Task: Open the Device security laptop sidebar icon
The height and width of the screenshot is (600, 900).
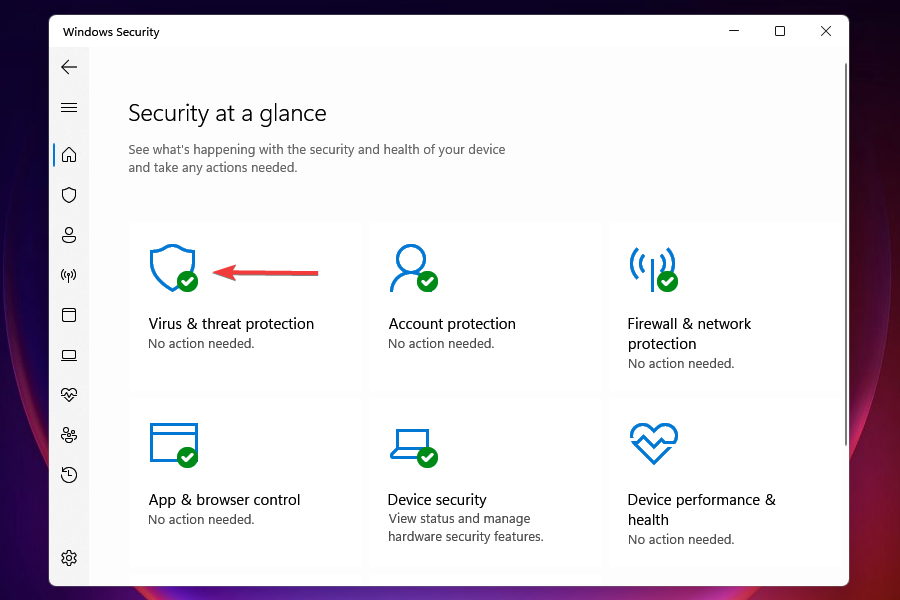Action: tap(69, 355)
